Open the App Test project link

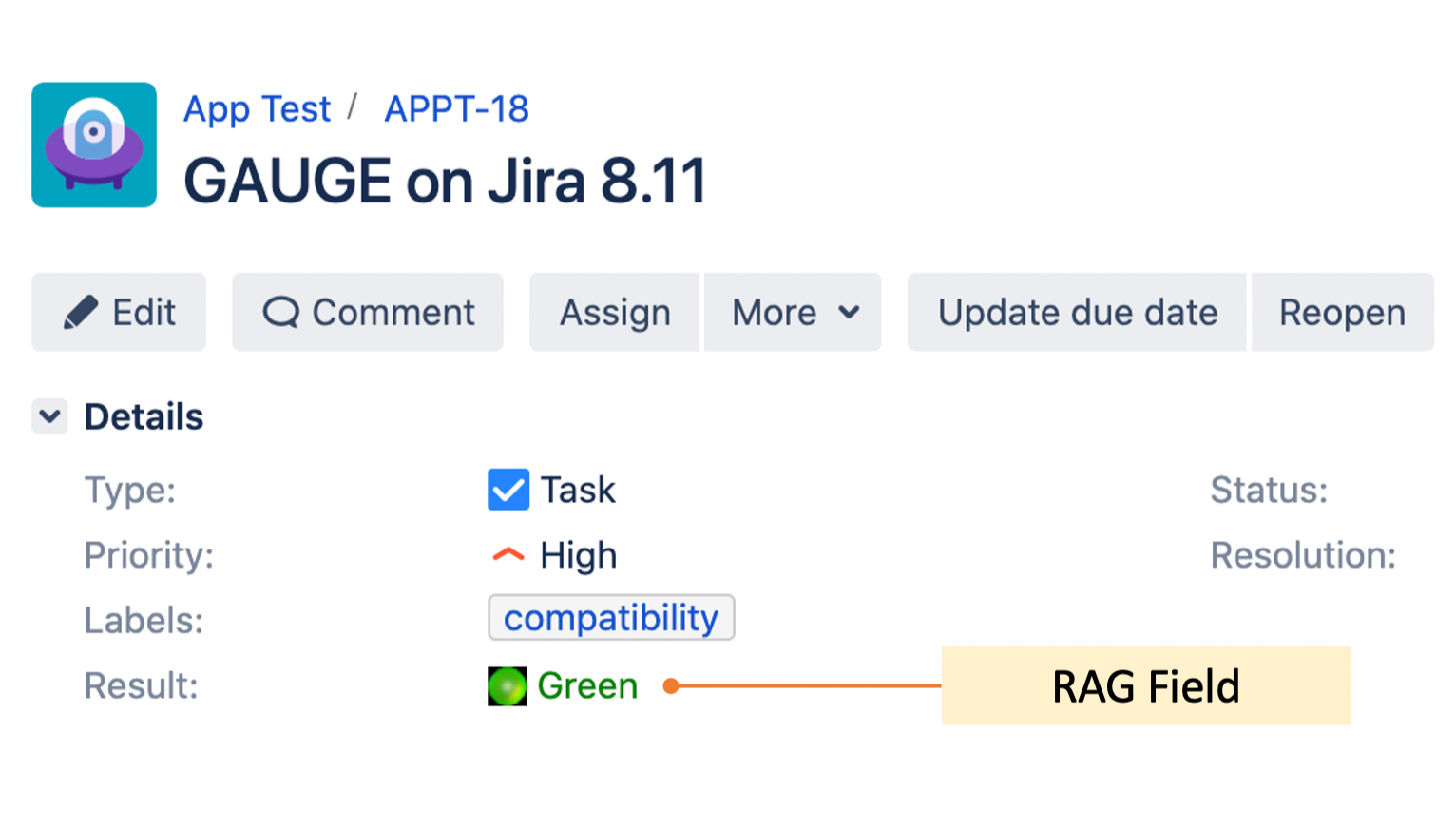point(256,108)
